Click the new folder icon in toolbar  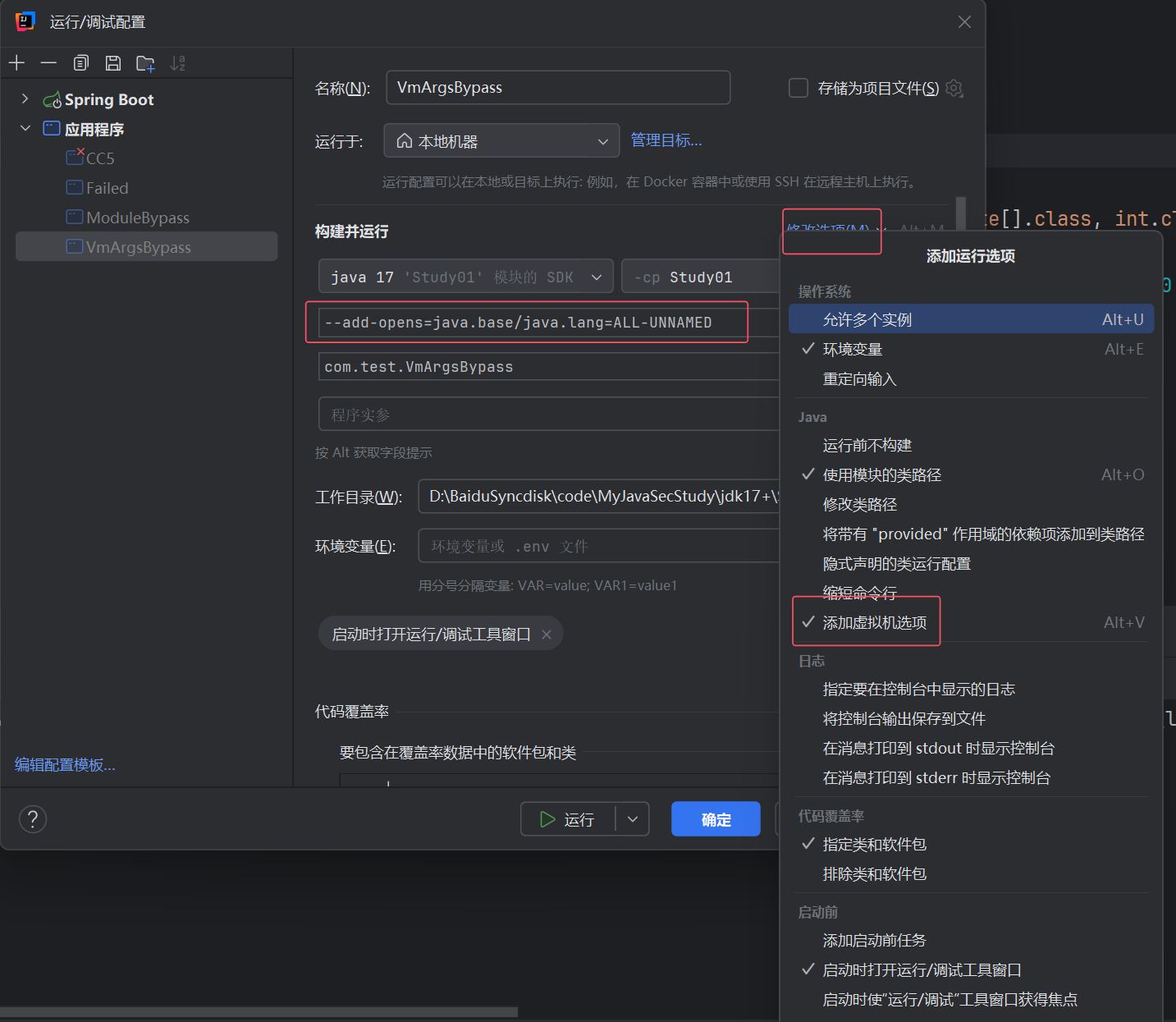point(145,63)
